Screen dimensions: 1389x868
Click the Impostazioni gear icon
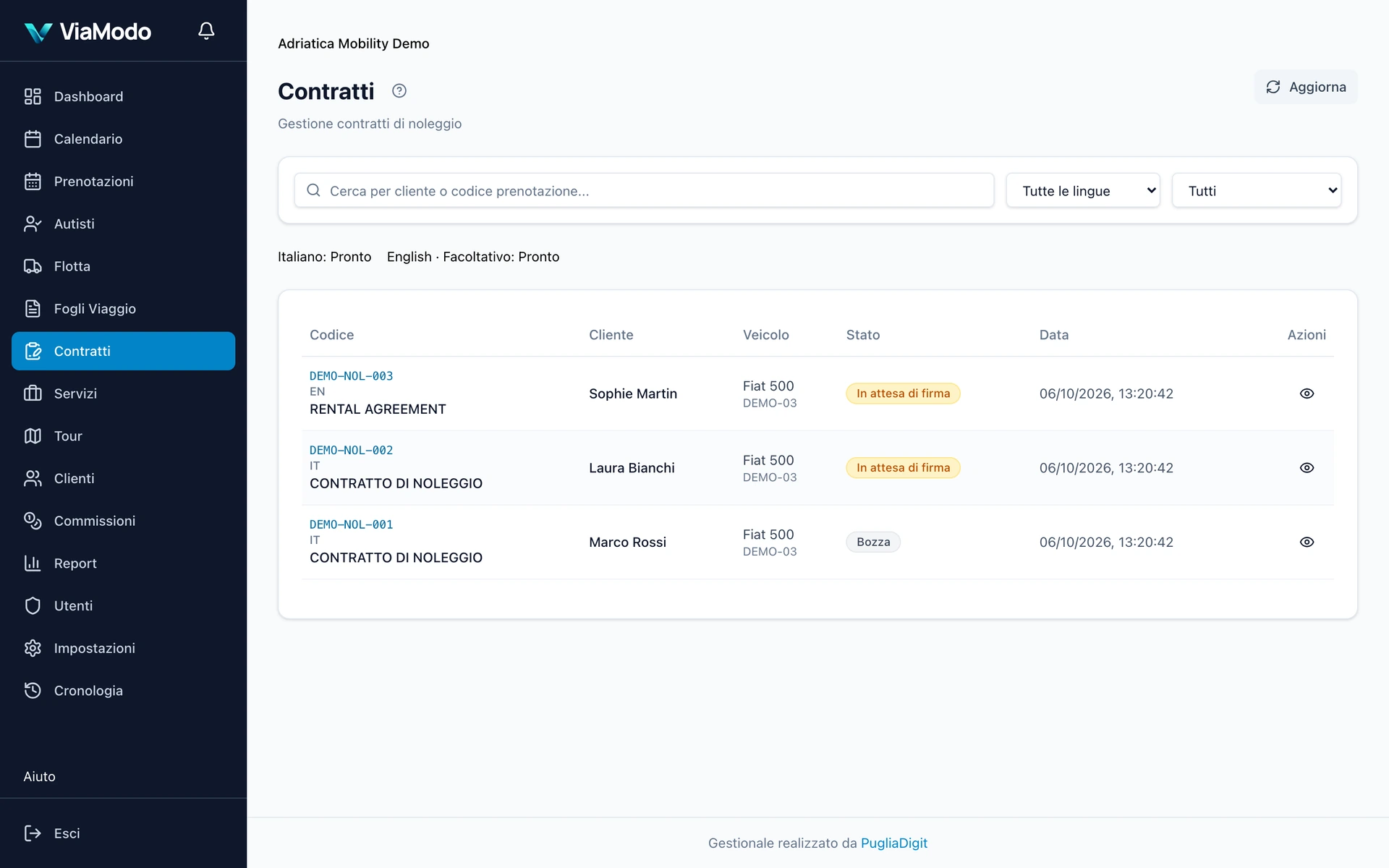coord(33,648)
